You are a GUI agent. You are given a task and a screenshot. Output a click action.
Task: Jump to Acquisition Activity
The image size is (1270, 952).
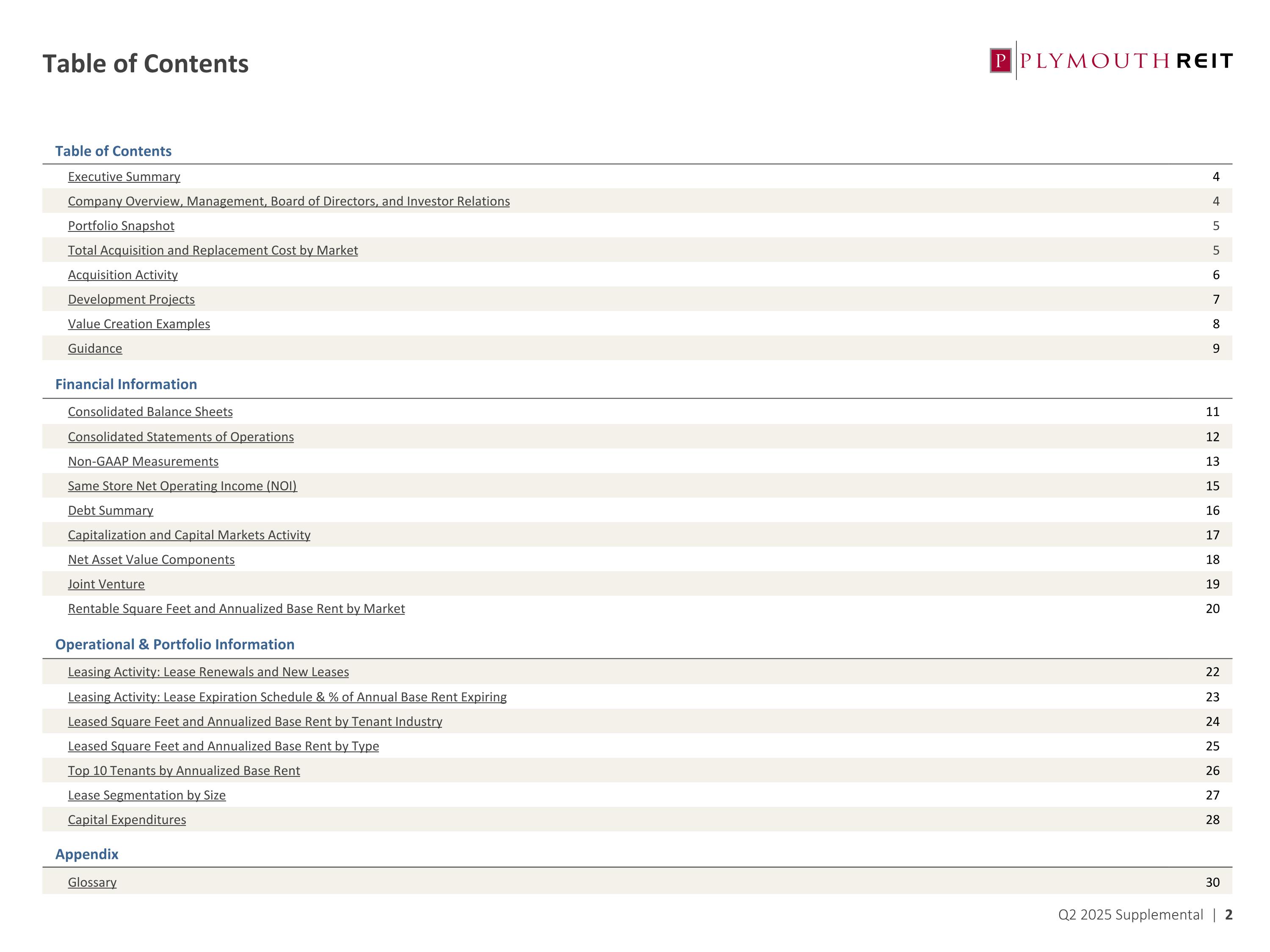pyautogui.click(x=123, y=275)
